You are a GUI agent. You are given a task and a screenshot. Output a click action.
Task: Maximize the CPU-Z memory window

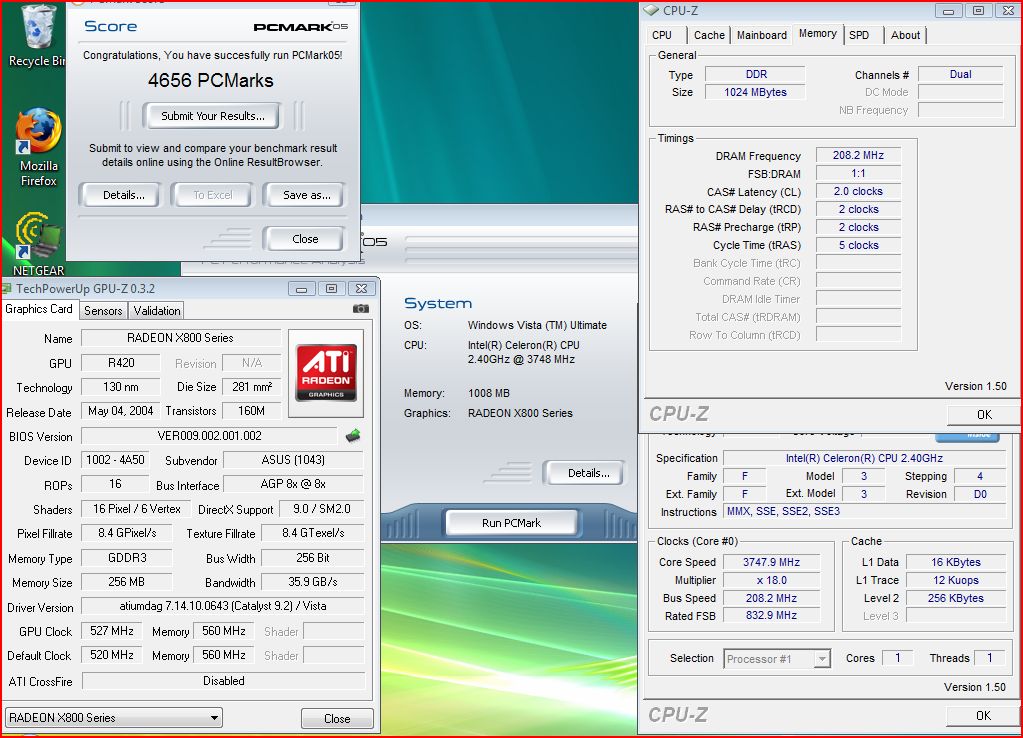pyautogui.click(x=978, y=10)
